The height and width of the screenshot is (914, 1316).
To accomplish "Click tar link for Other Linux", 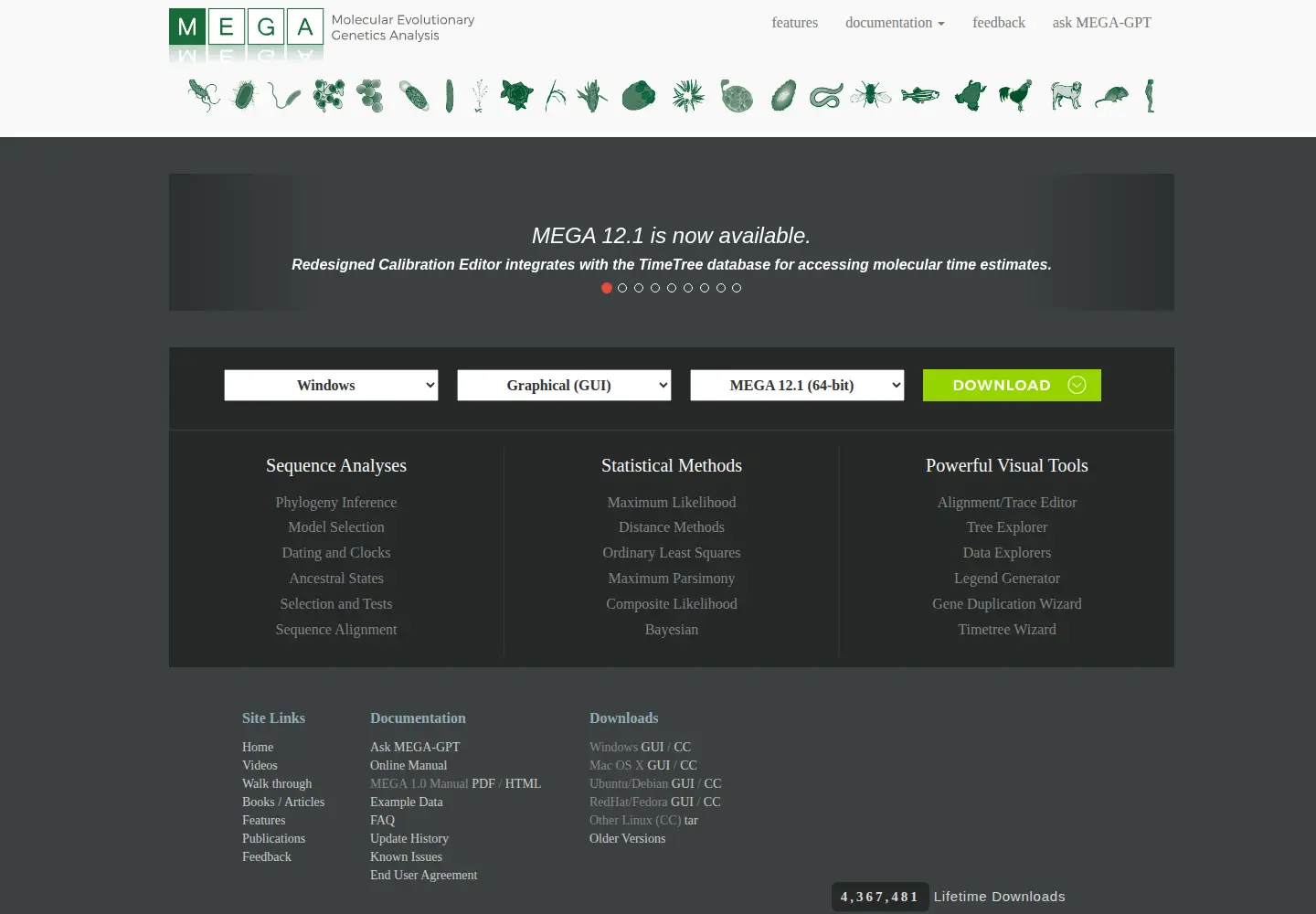I will coord(691,820).
